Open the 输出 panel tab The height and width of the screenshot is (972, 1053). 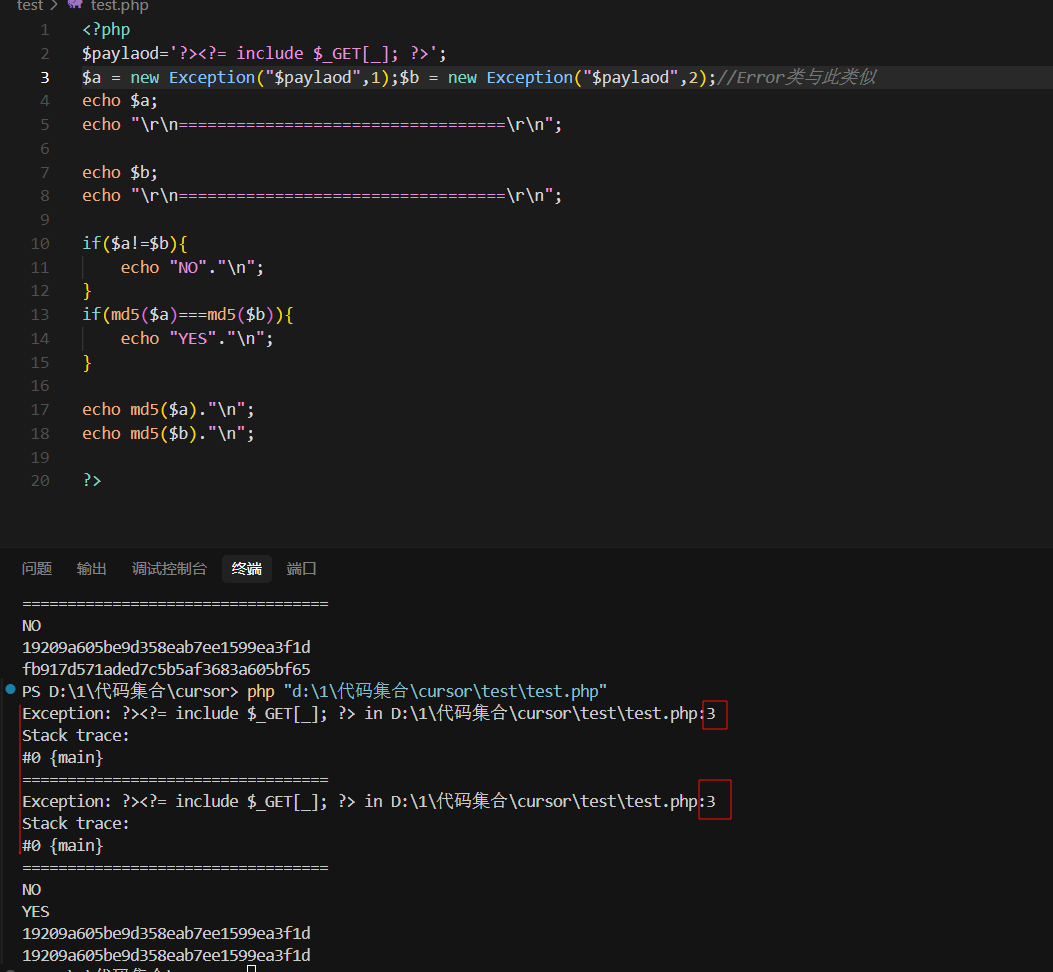tap(91, 569)
